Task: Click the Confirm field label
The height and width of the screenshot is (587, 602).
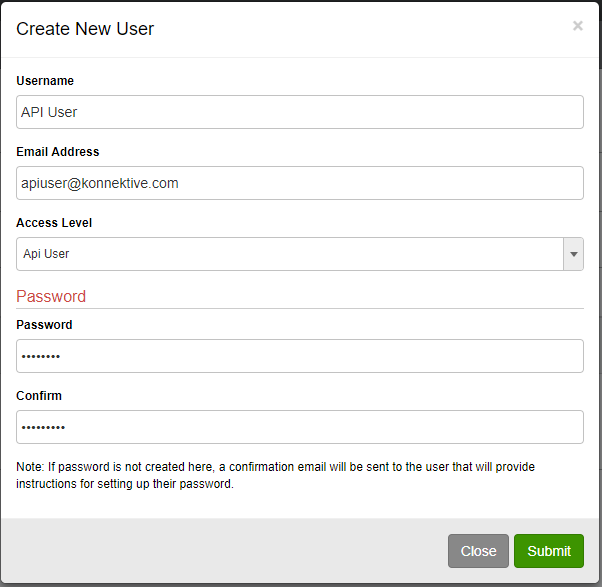Action: click(x=39, y=396)
